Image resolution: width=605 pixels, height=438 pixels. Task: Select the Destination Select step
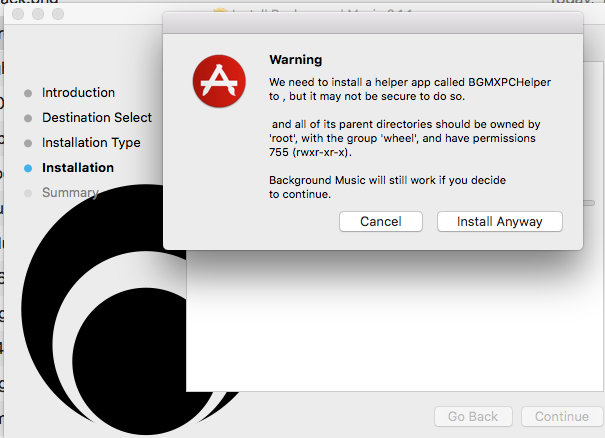click(x=97, y=118)
